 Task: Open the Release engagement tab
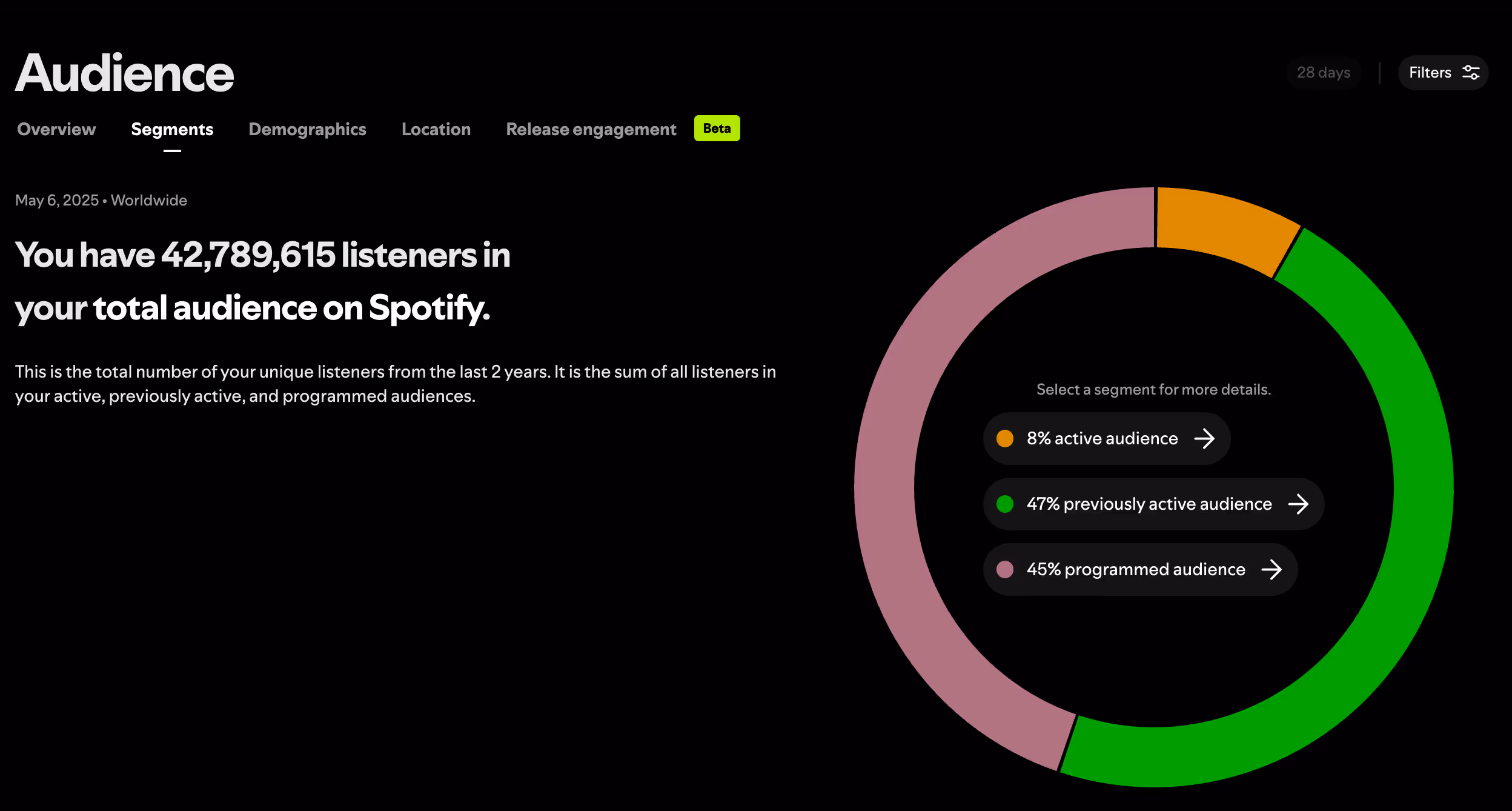(591, 129)
